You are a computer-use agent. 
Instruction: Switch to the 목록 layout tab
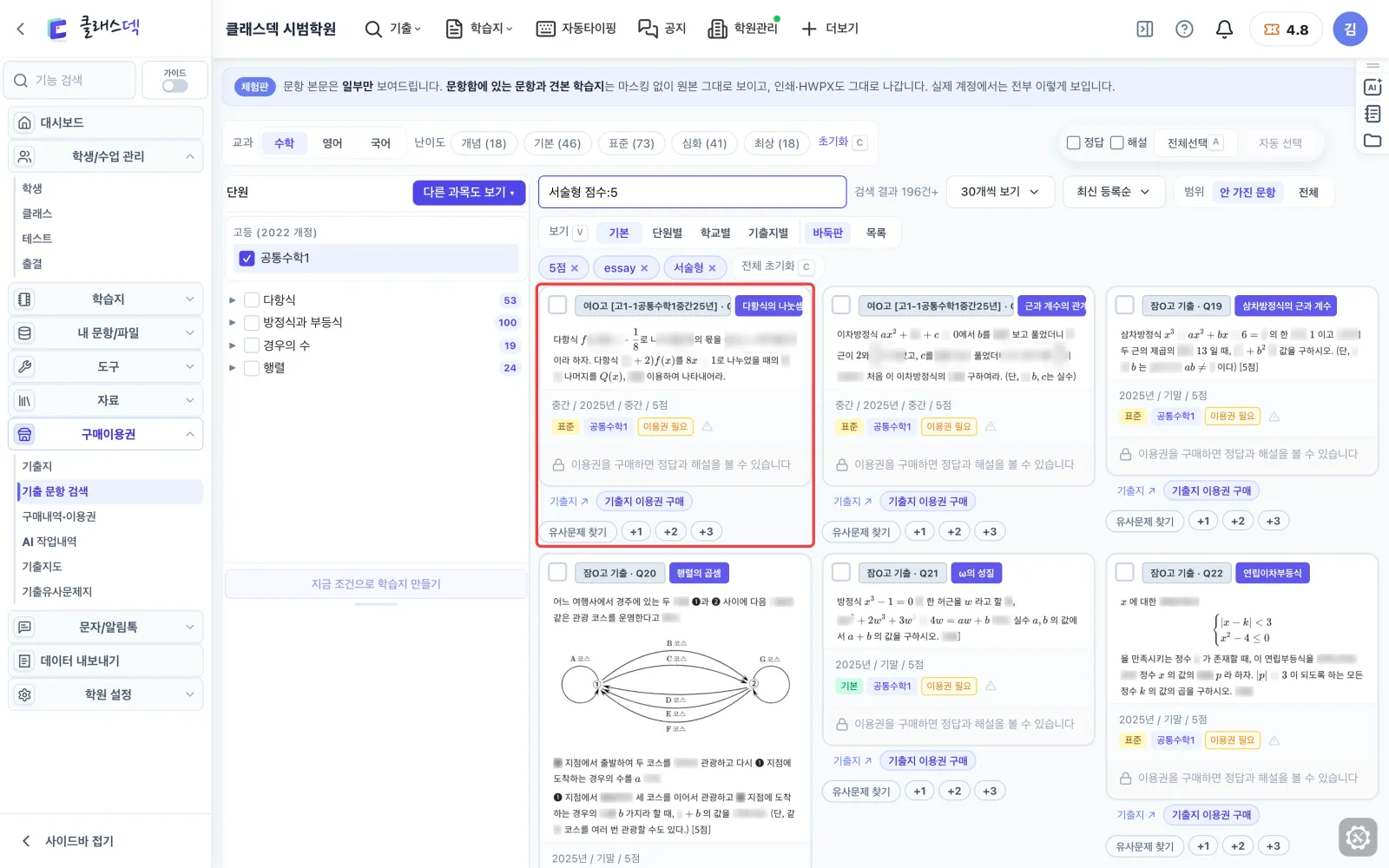coord(876,233)
